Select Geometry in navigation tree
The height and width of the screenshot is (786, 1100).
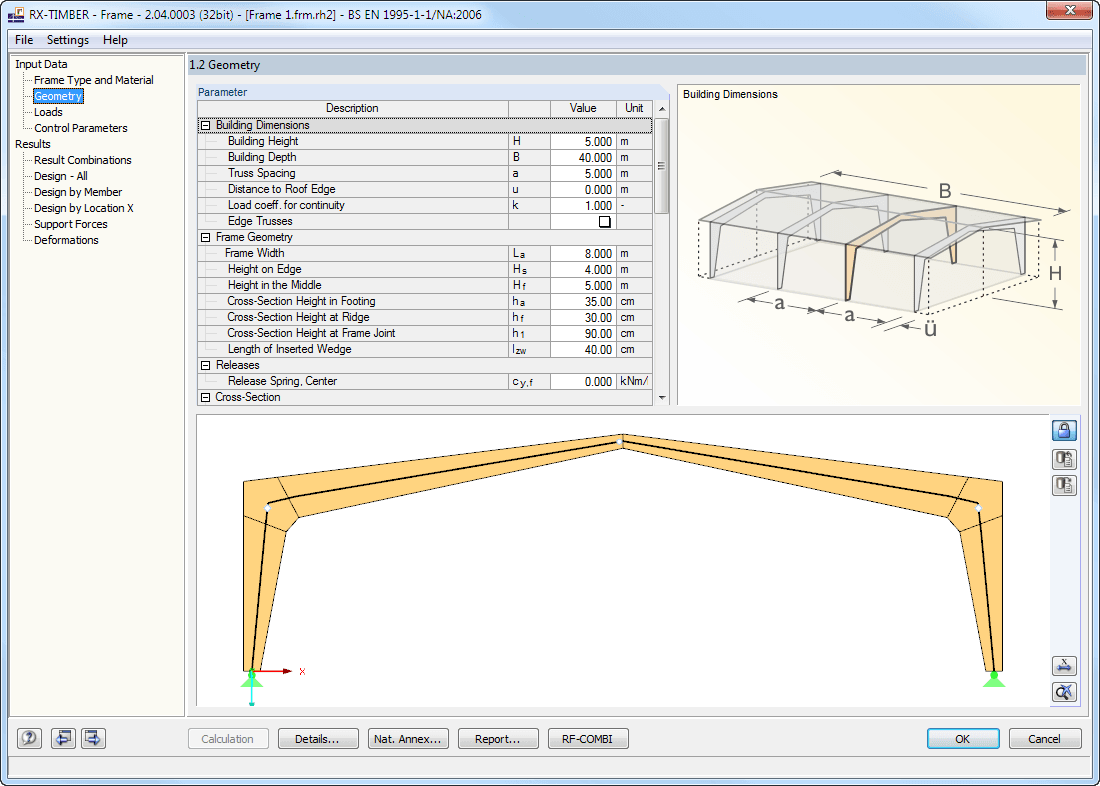coord(58,96)
